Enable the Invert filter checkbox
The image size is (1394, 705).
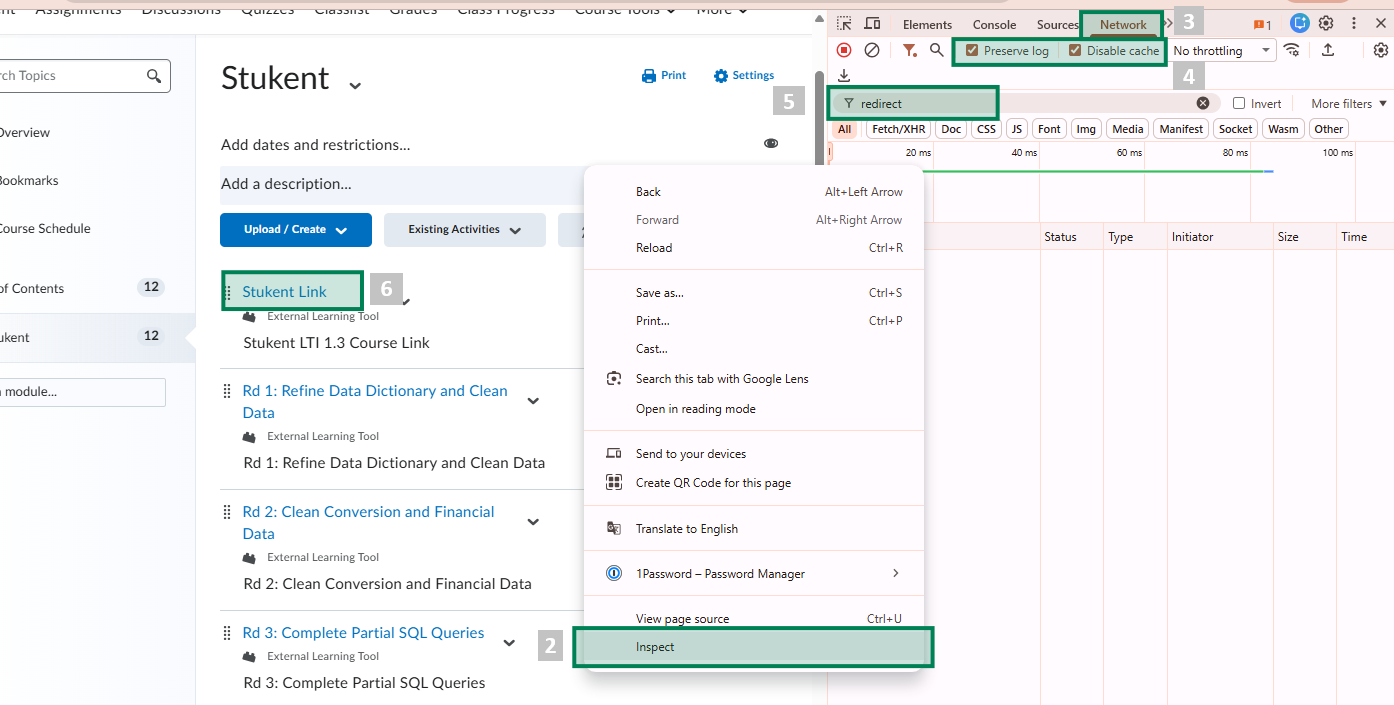click(x=1239, y=104)
